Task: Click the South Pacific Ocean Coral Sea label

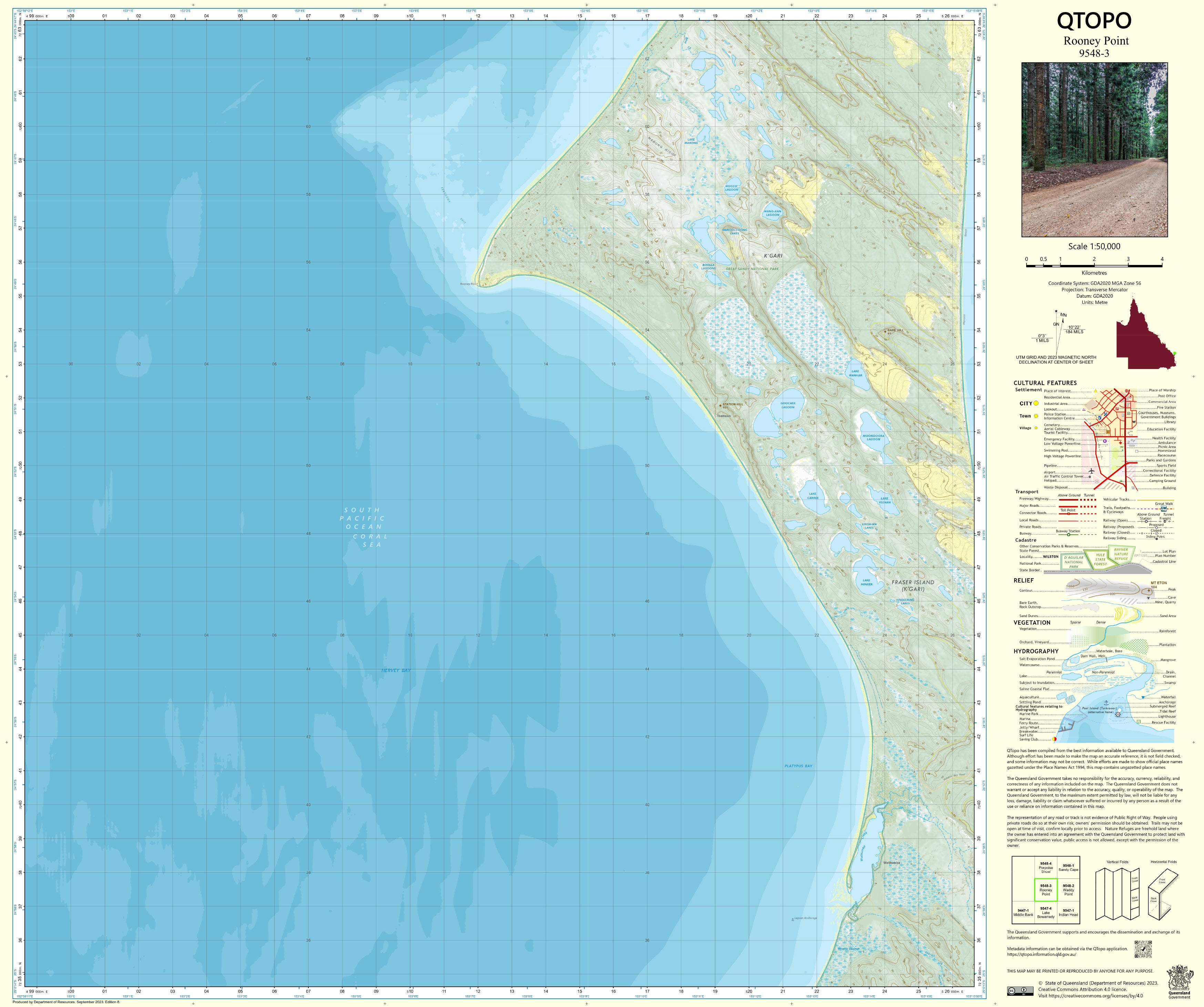Action: [x=363, y=527]
